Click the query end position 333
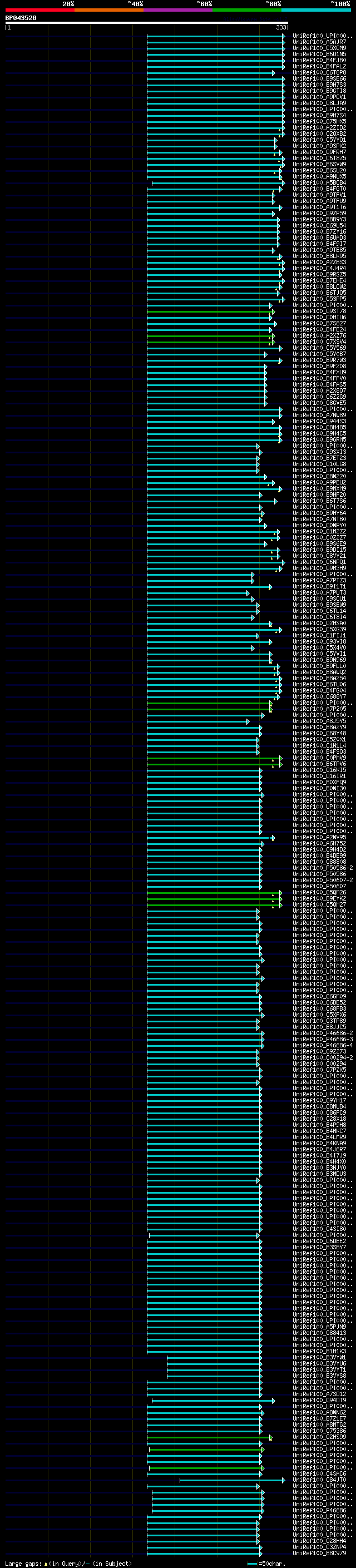The image size is (356, 1568). click(281, 27)
